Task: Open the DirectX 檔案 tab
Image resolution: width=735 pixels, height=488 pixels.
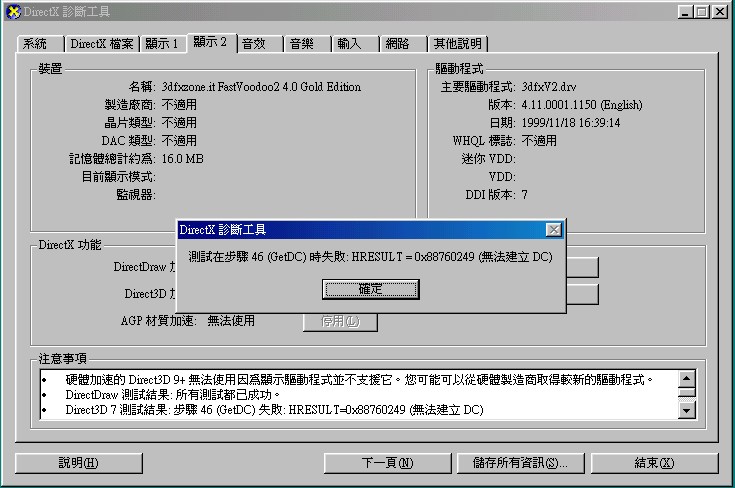Action: (x=102, y=44)
